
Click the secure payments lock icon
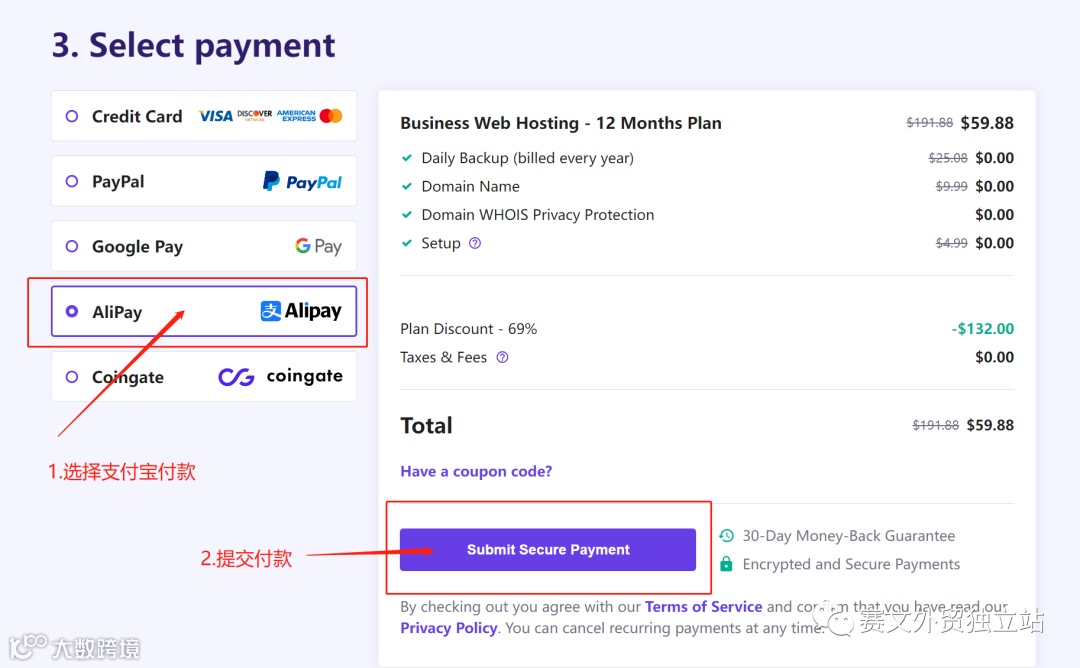point(726,564)
